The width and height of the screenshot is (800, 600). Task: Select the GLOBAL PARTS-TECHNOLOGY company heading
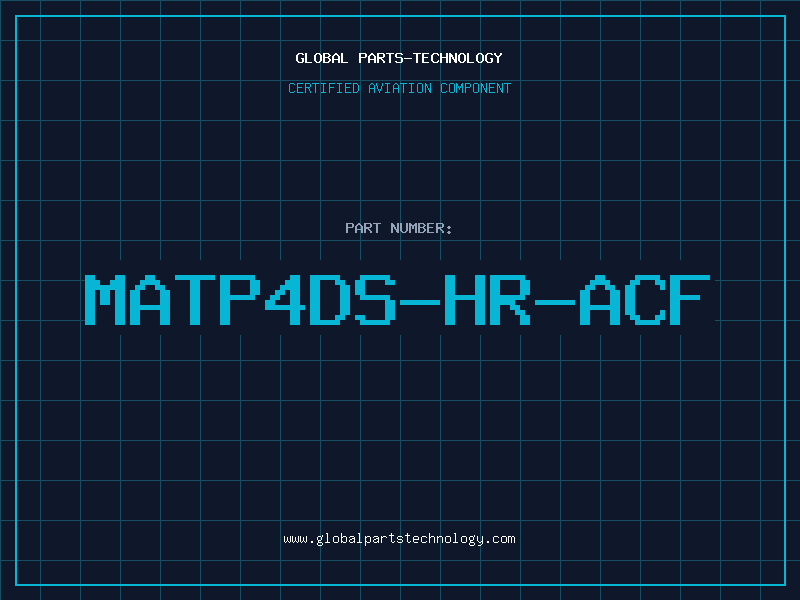point(399,58)
